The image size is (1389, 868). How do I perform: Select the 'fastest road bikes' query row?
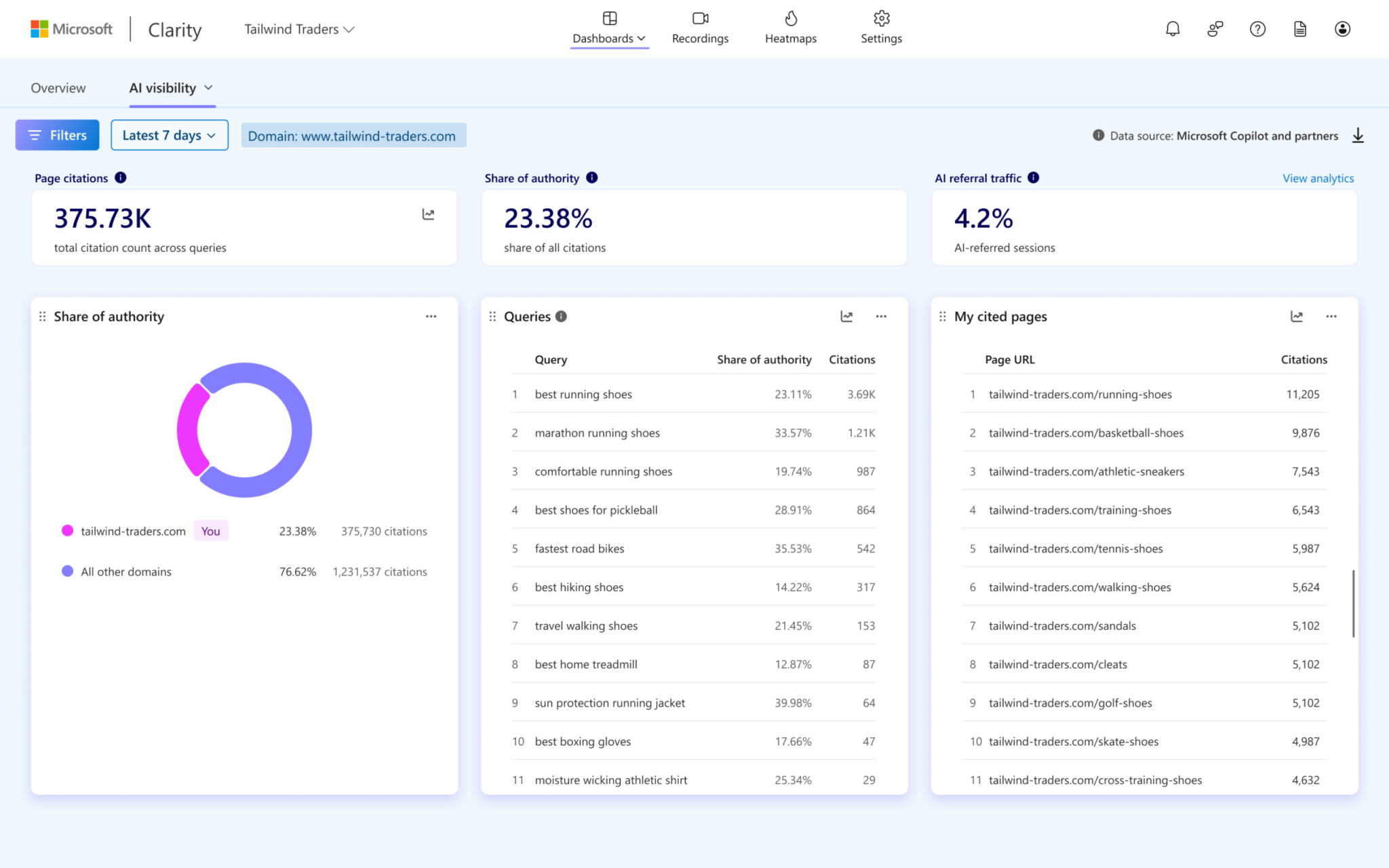[x=694, y=549]
